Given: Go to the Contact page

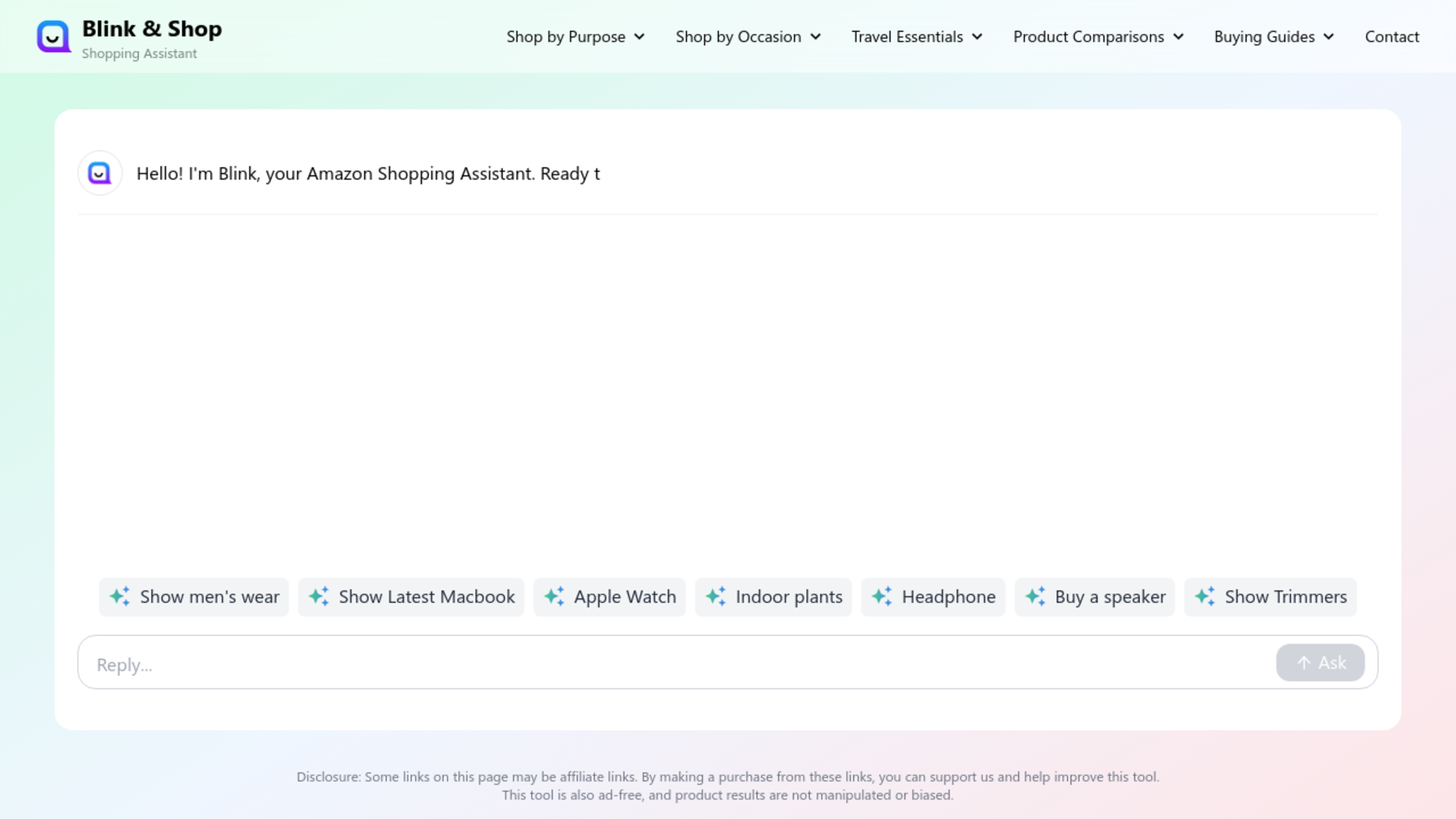Looking at the screenshot, I should (x=1392, y=37).
